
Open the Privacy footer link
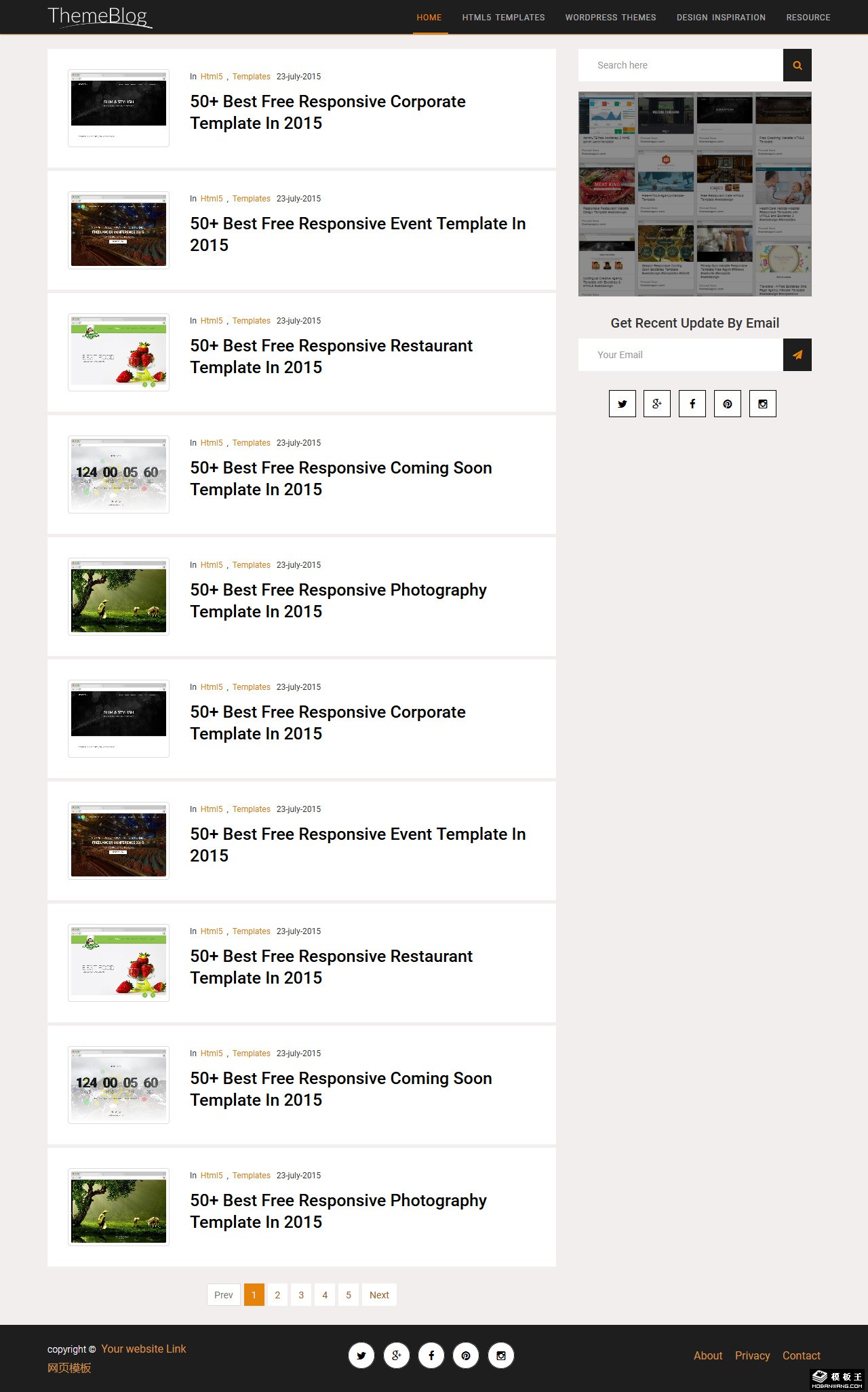(x=752, y=1355)
